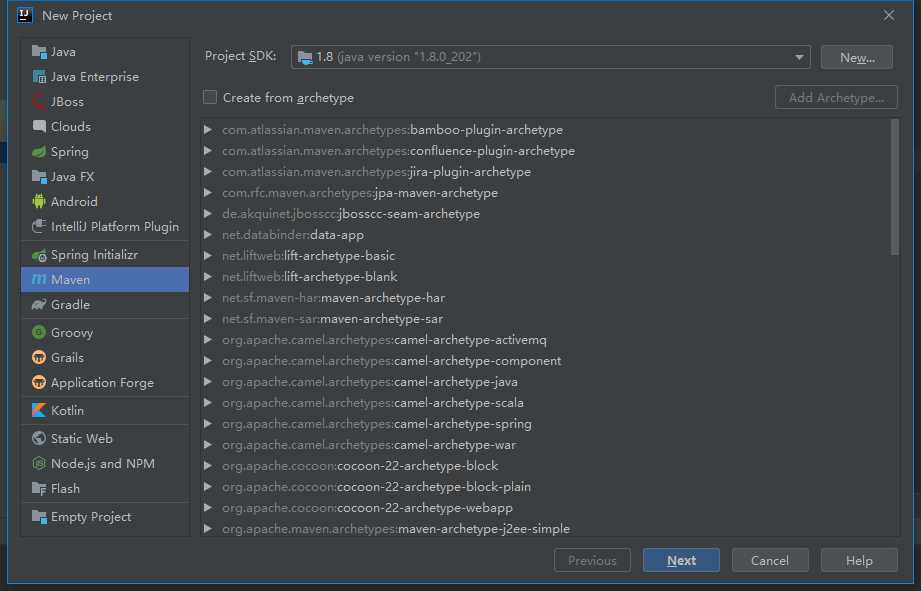Expand jpa-maven-archetype entry
Screen dimensions: 921x591
click(208, 193)
